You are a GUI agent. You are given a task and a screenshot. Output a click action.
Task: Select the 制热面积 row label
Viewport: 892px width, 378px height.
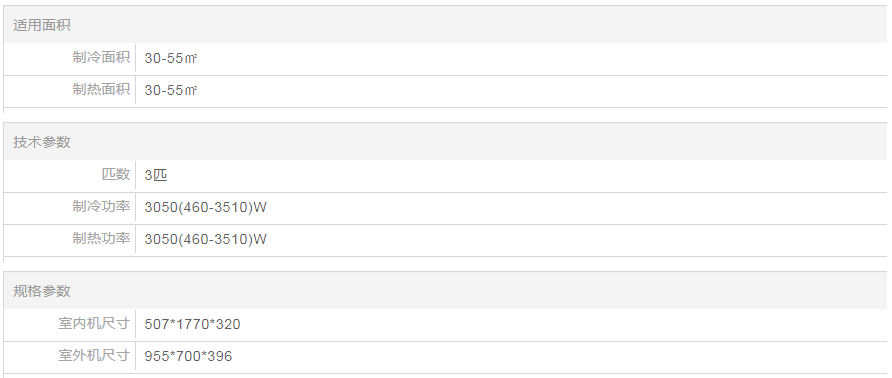coord(101,89)
